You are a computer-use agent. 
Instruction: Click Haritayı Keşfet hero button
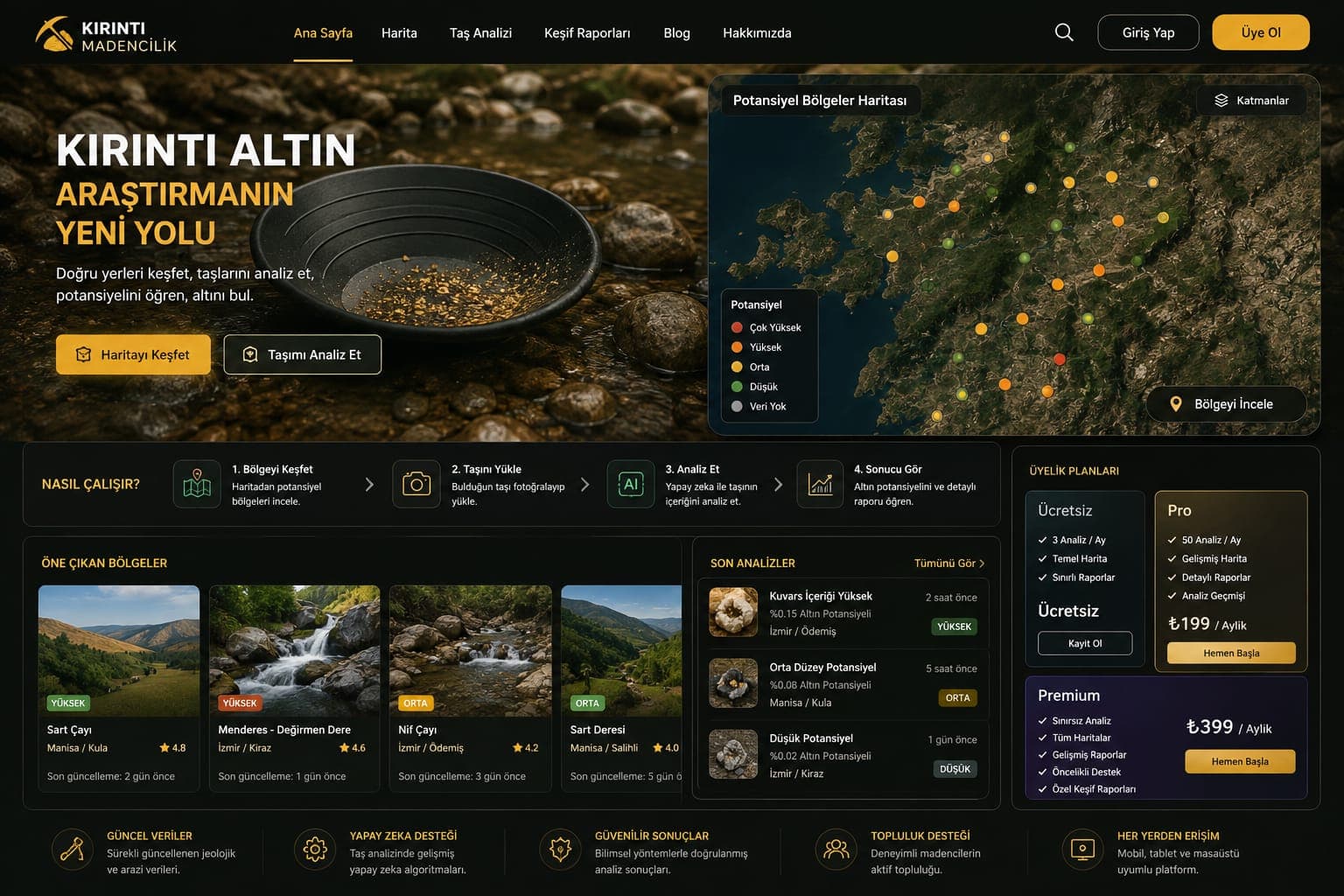pos(133,354)
